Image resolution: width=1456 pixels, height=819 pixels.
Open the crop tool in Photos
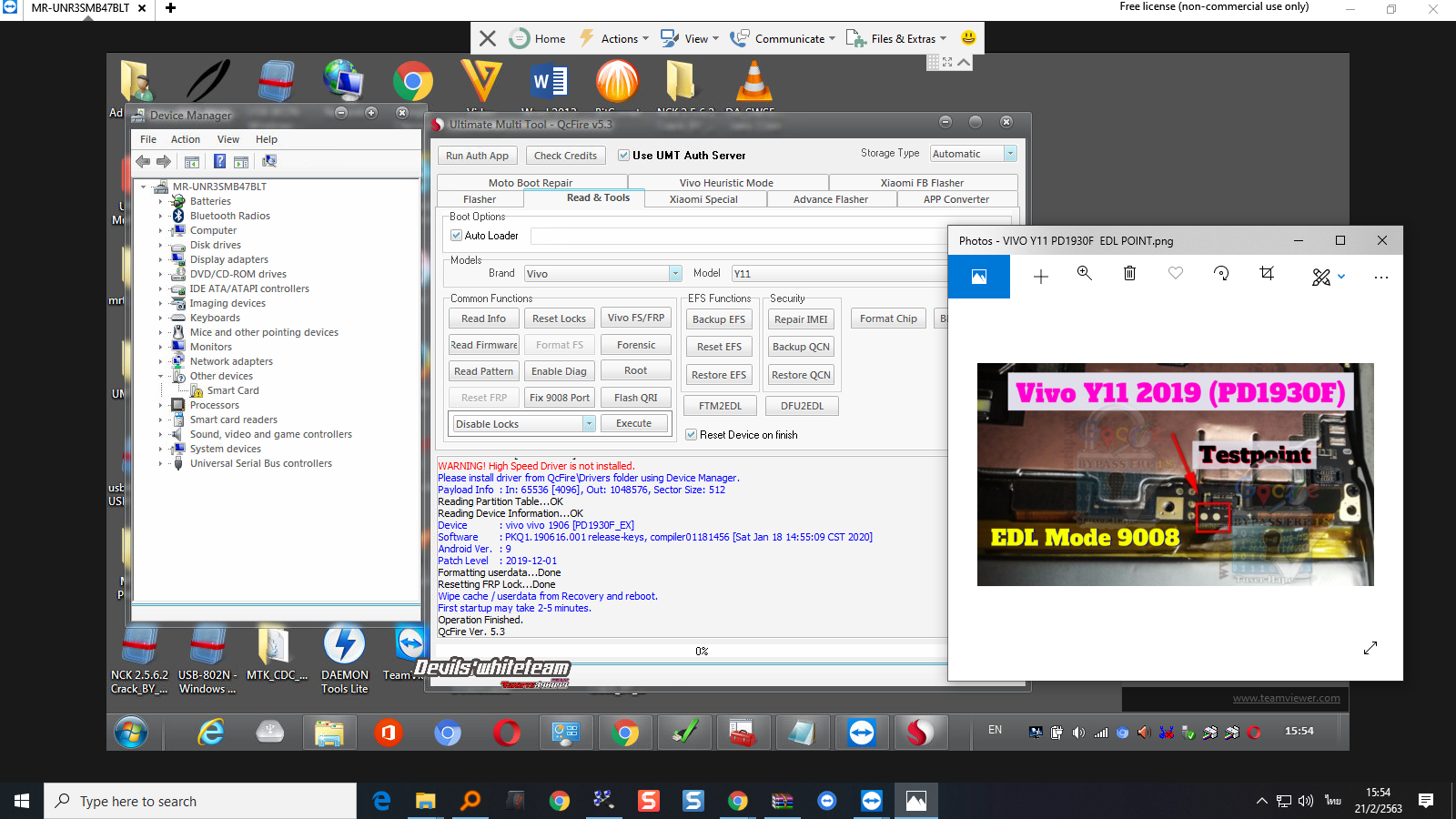pos(1267,273)
